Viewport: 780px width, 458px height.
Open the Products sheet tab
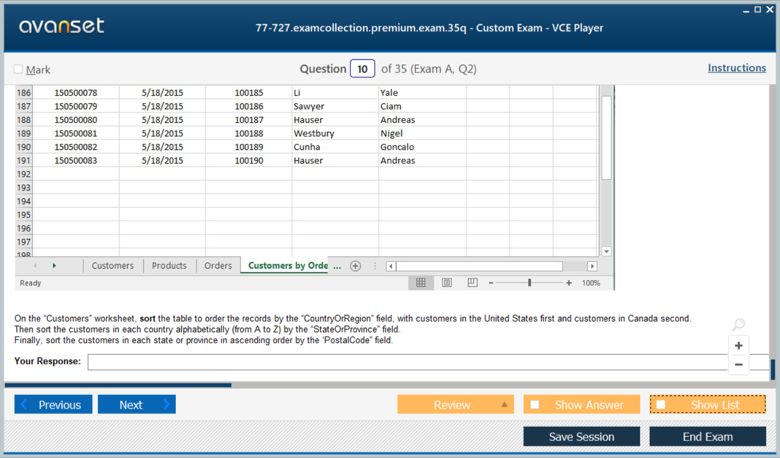click(x=169, y=266)
